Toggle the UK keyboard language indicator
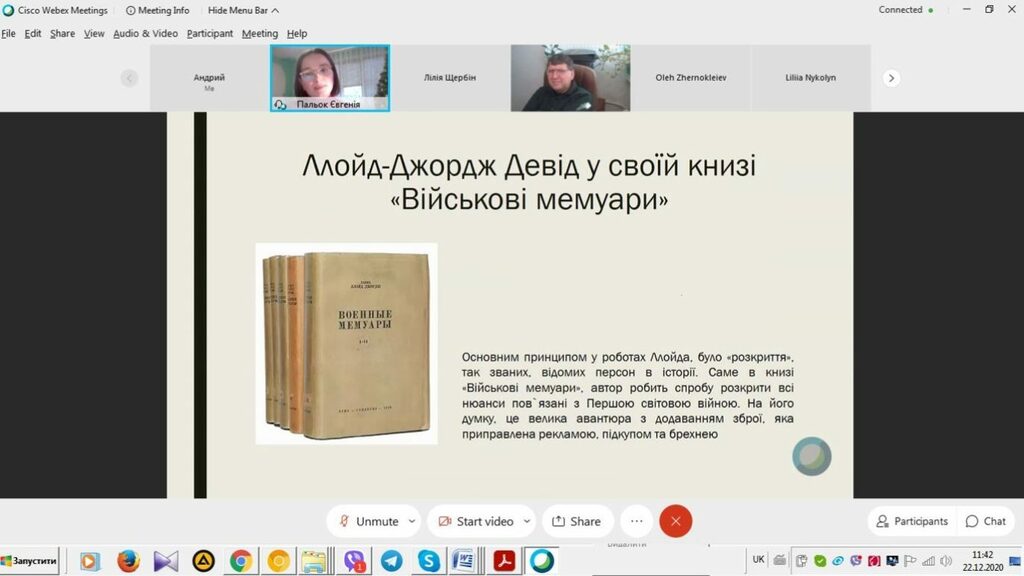The height and width of the screenshot is (576, 1024). [758, 560]
